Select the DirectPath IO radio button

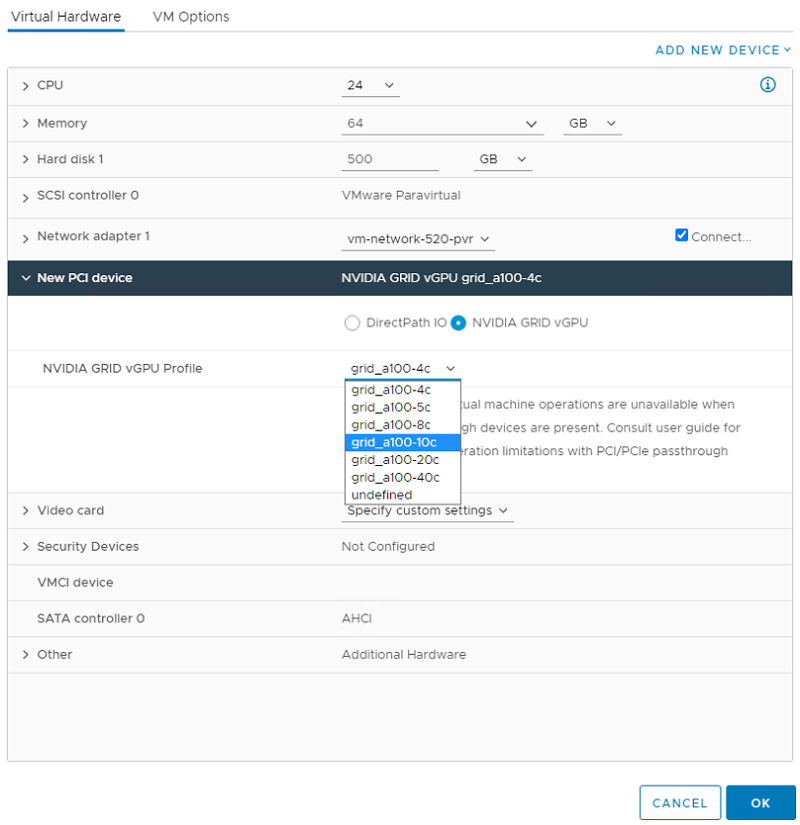coord(352,323)
